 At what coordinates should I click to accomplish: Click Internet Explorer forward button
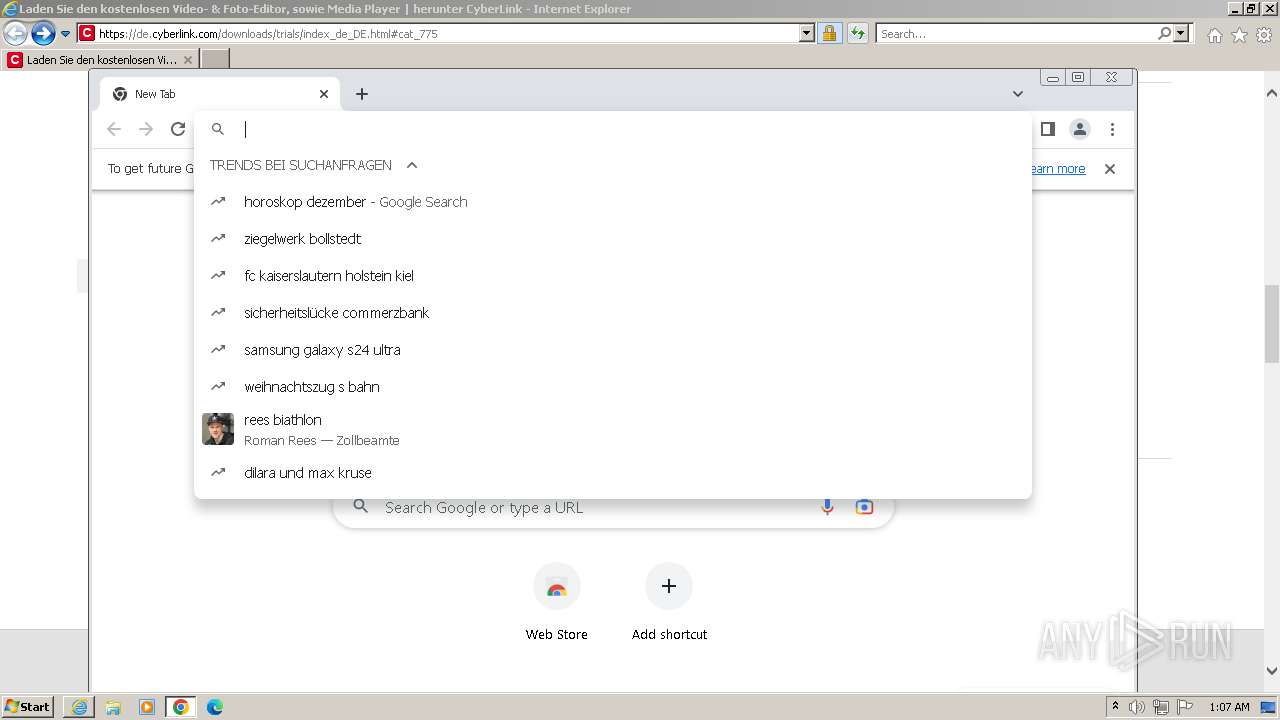(43, 33)
